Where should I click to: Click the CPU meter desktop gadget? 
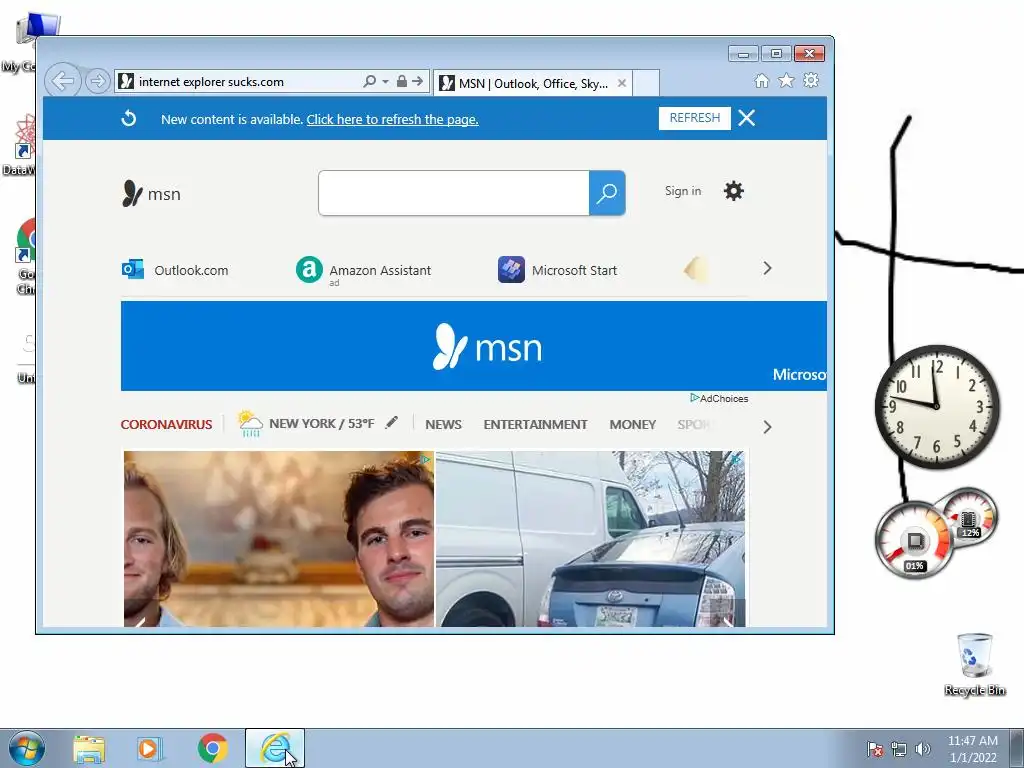[x=914, y=539]
